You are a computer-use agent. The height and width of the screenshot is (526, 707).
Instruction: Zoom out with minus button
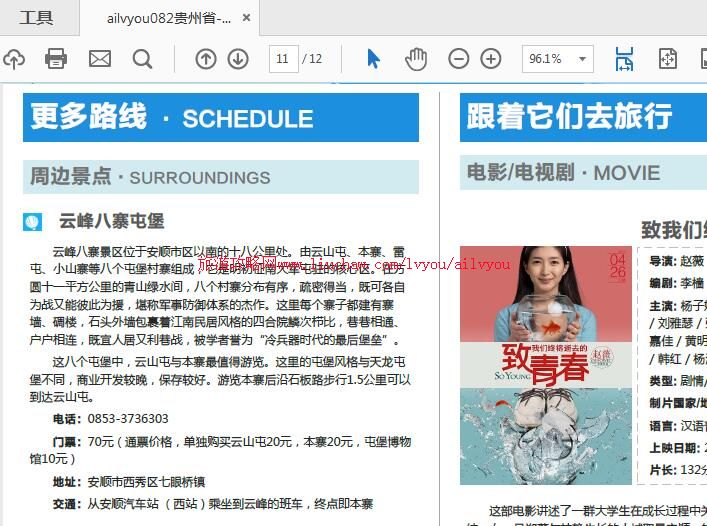[x=459, y=59]
